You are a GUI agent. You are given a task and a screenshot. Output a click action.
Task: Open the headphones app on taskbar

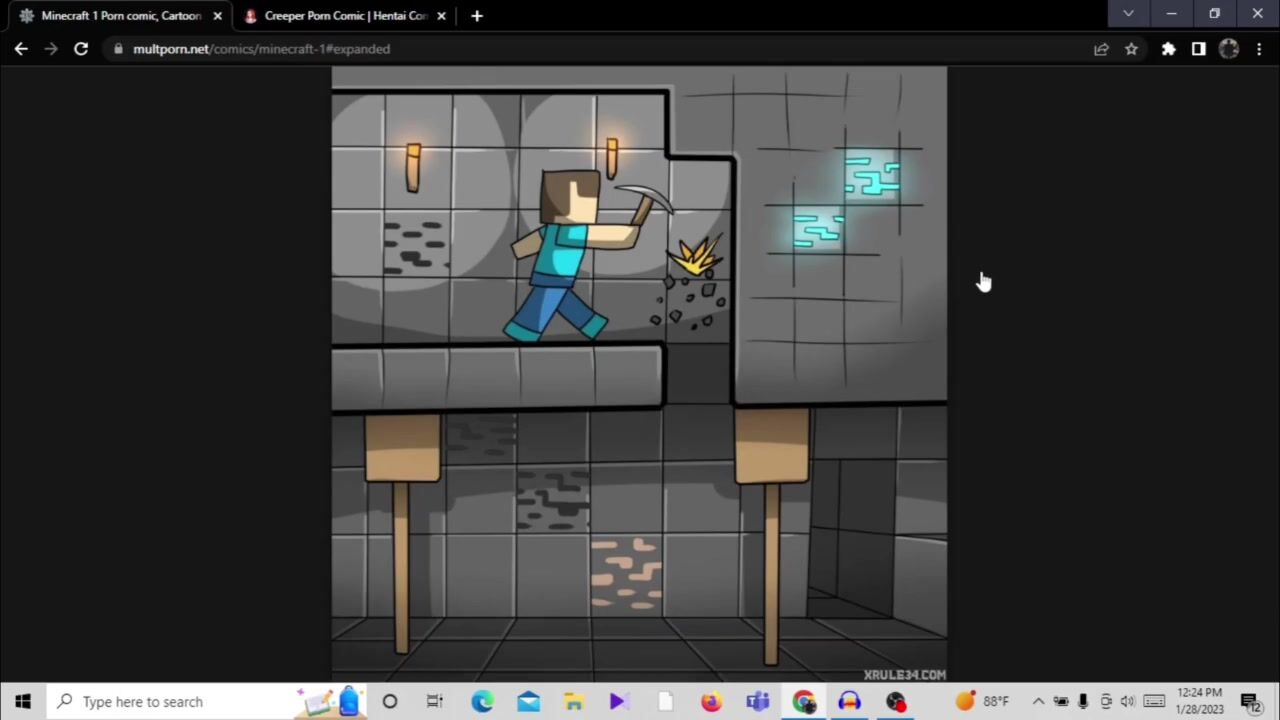(849, 701)
